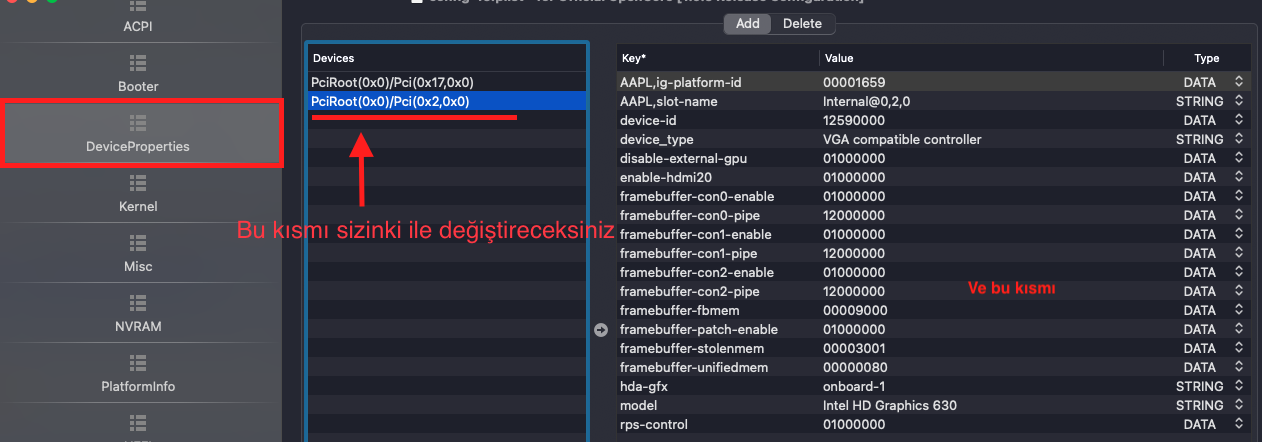Viewport: 1262px width, 442px height.
Task: Select device PciRoot(0x0)/Pci(0x2,0x0)
Action: click(390, 101)
